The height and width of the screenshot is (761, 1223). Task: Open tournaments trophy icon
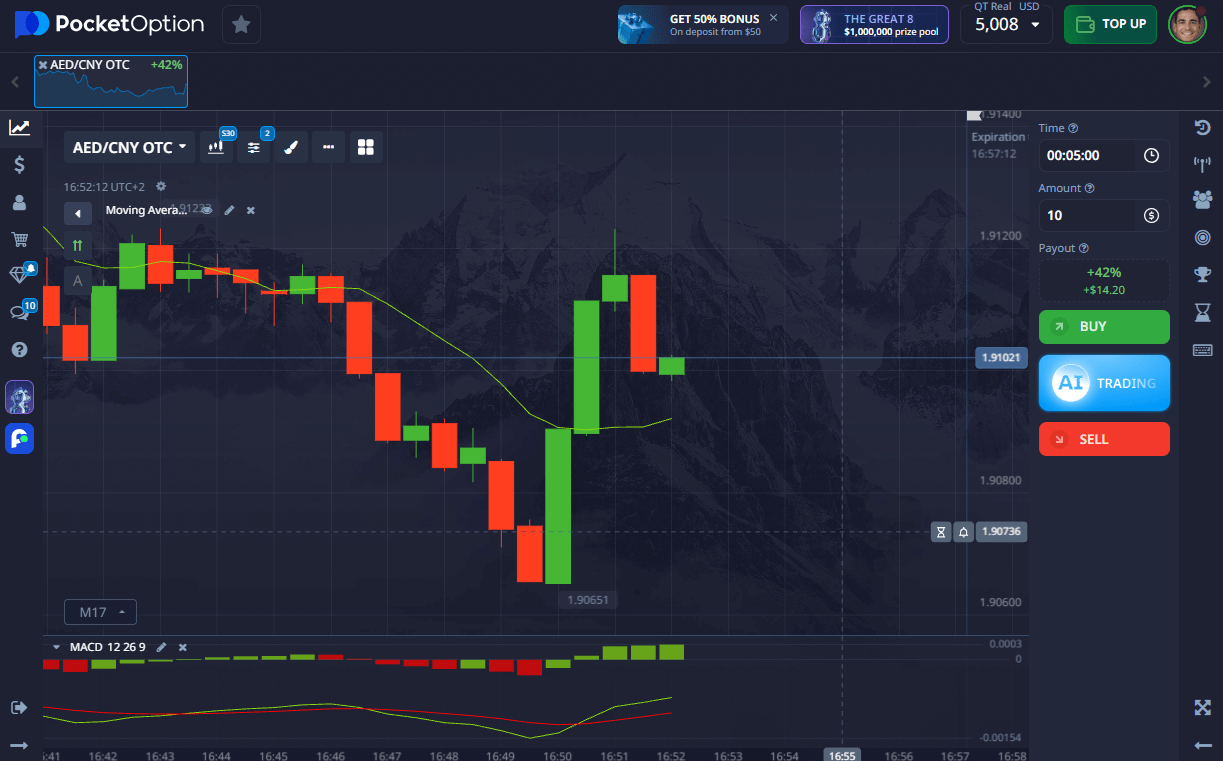click(x=1202, y=274)
